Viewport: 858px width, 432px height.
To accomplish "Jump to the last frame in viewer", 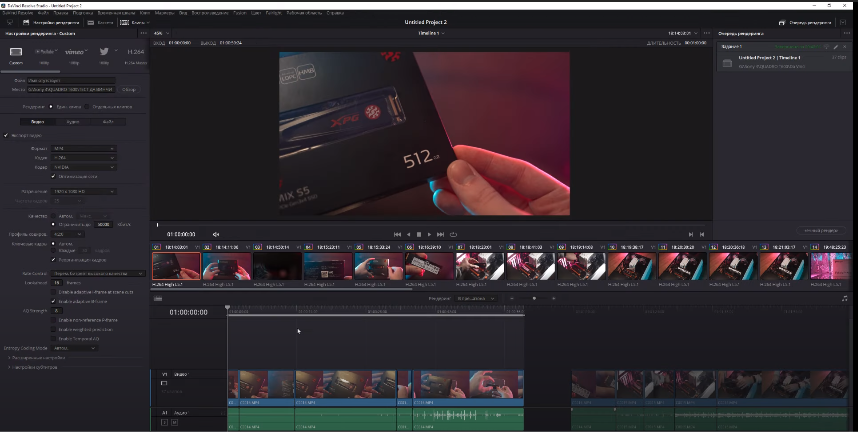I will [x=440, y=234].
